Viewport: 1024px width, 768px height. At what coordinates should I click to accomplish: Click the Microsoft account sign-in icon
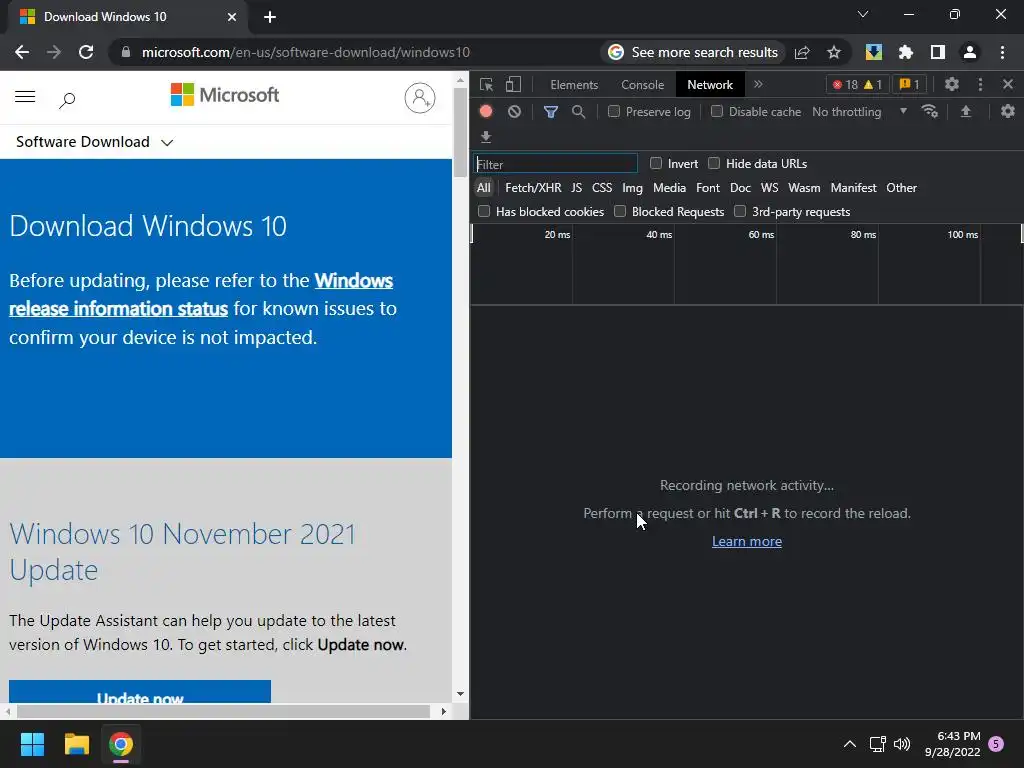(x=420, y=98)
